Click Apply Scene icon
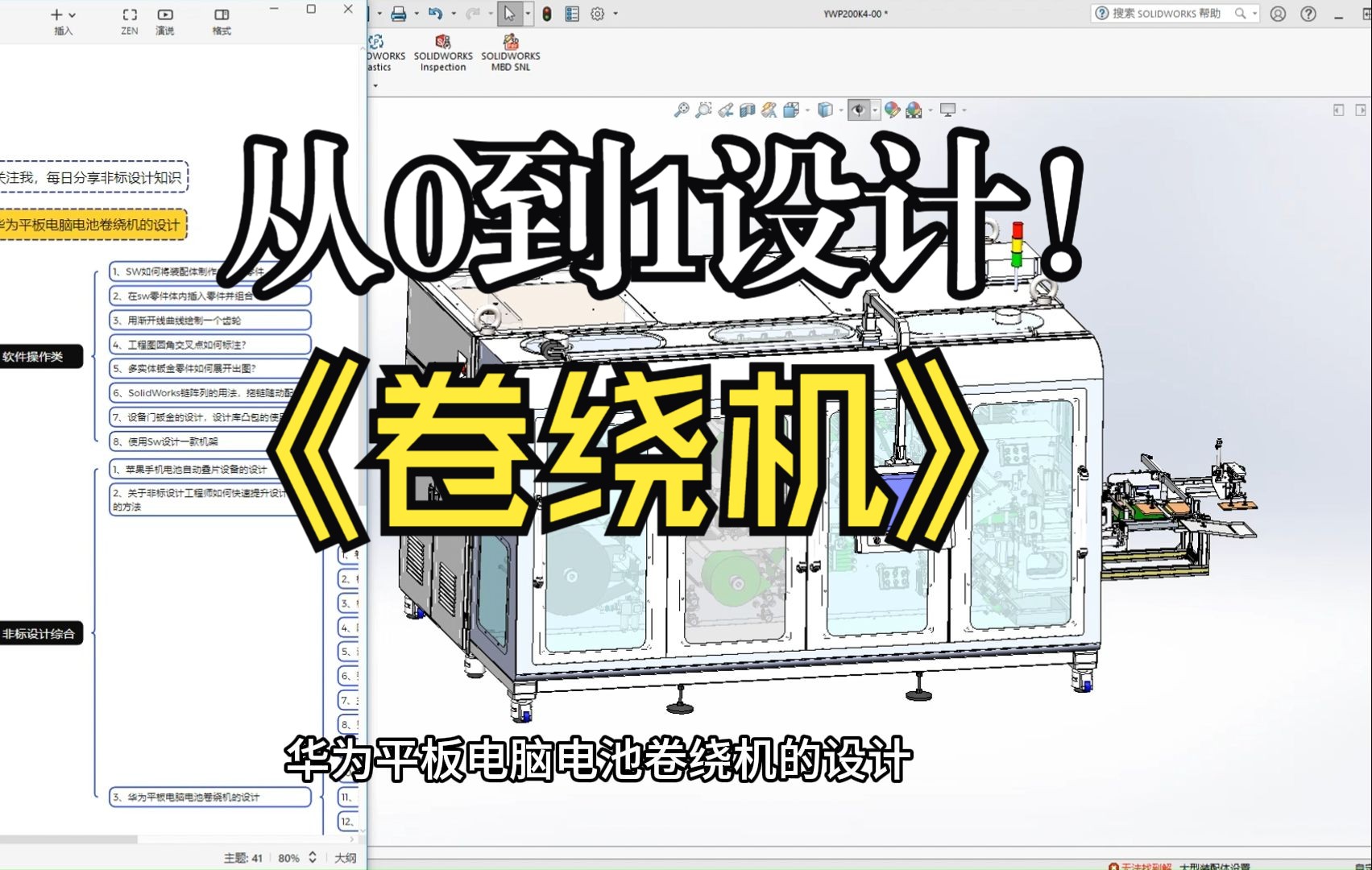 (914, 110)
